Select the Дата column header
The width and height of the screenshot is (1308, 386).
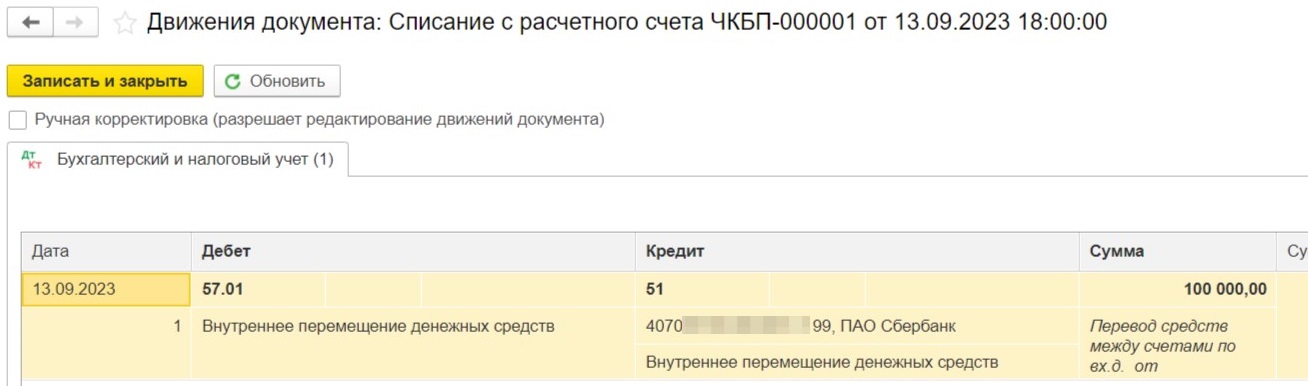[106, 252]
